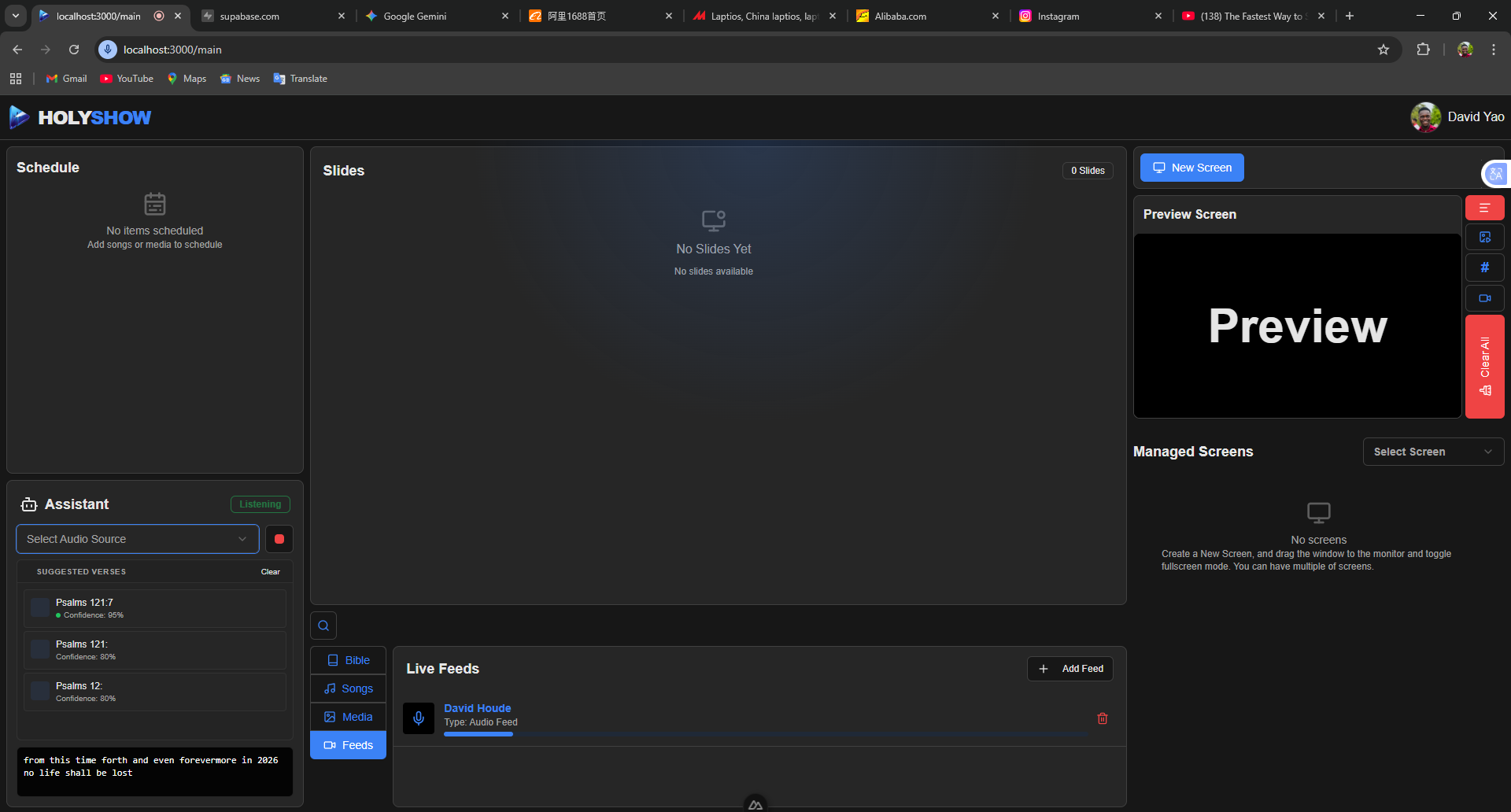This screenshot has width=1511, height=812.
Task: Click the David Houde feed audio level bar
Action: 765,734
